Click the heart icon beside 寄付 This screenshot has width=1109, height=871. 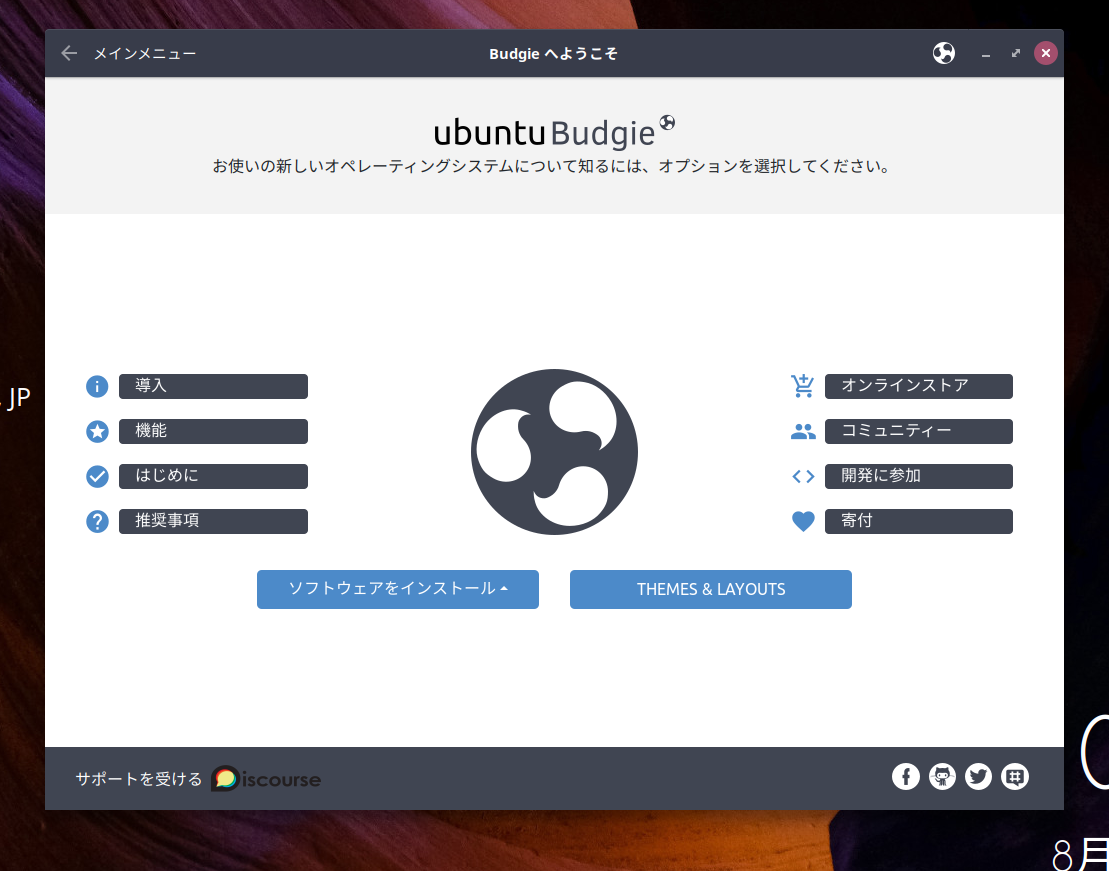(x=803, y=521)
